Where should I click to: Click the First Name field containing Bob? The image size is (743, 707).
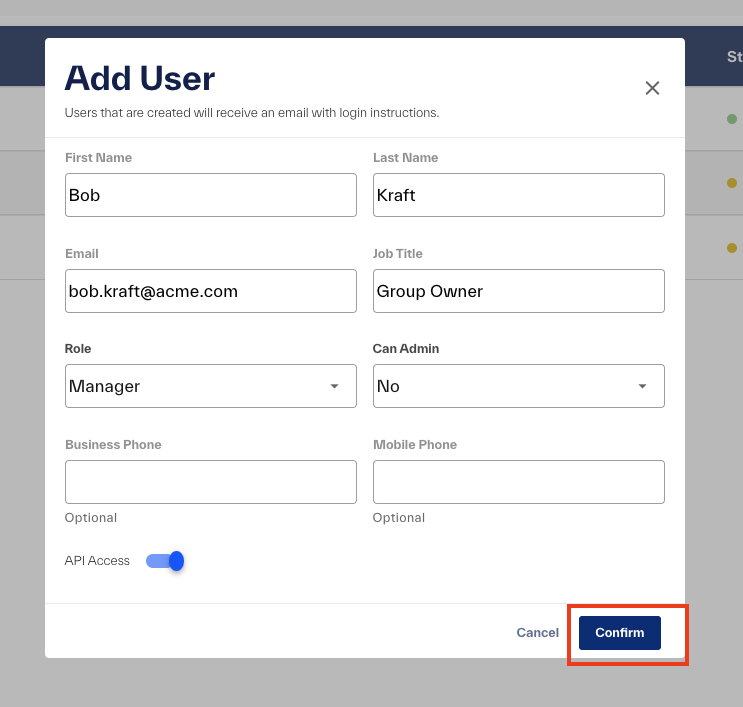pos(211,195)
